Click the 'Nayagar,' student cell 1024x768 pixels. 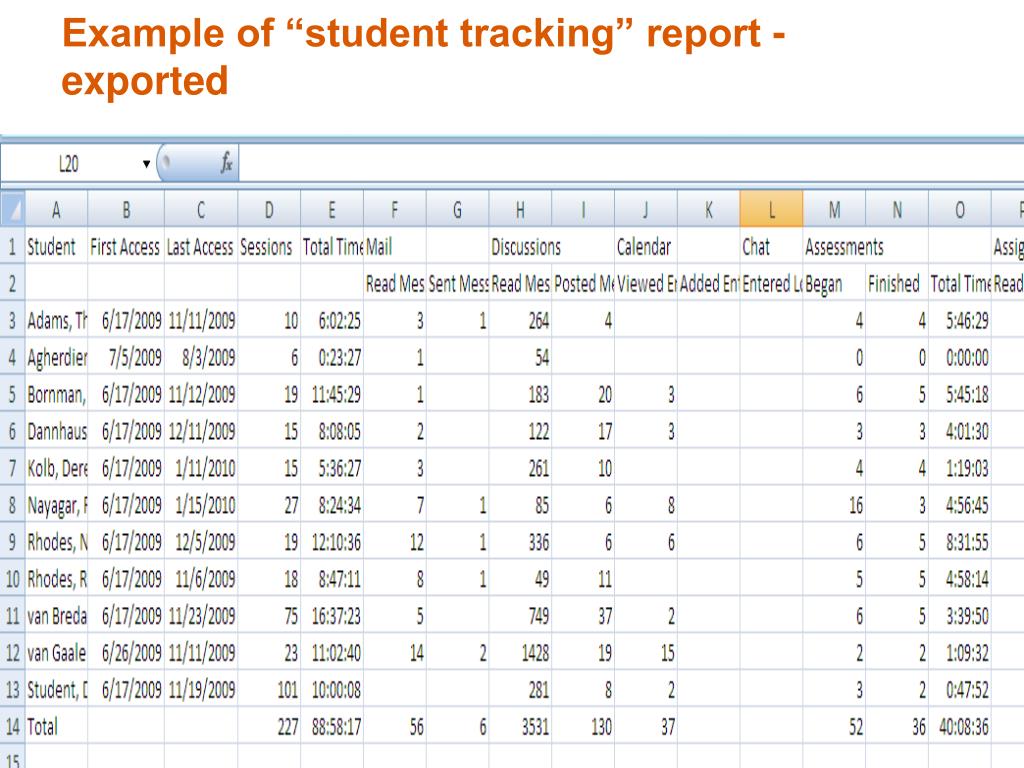pos(56,505)
